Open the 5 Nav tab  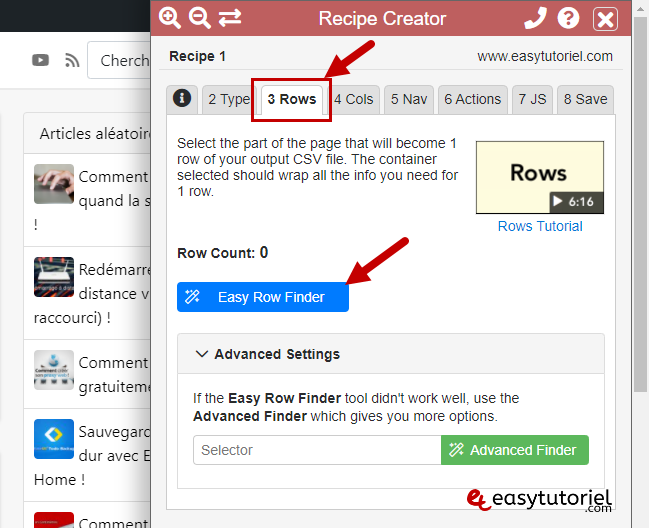click(409, 99)
